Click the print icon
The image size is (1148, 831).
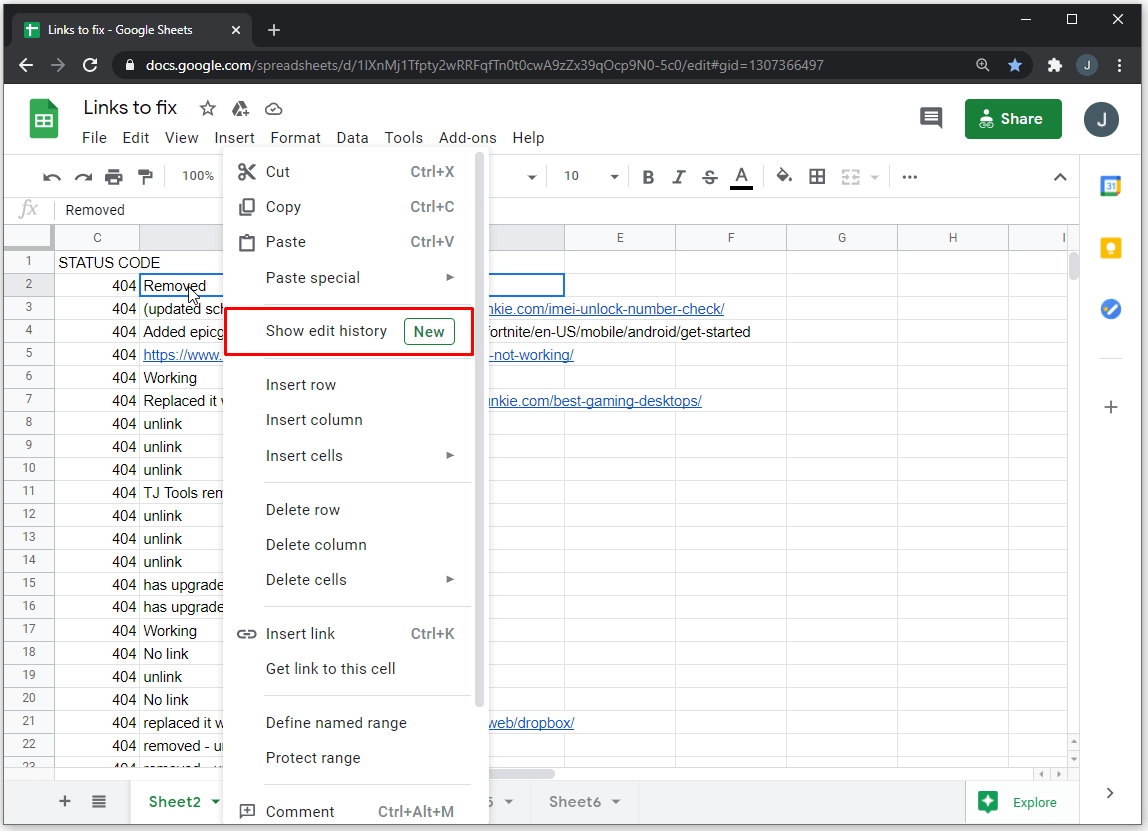tap(114, 177)
